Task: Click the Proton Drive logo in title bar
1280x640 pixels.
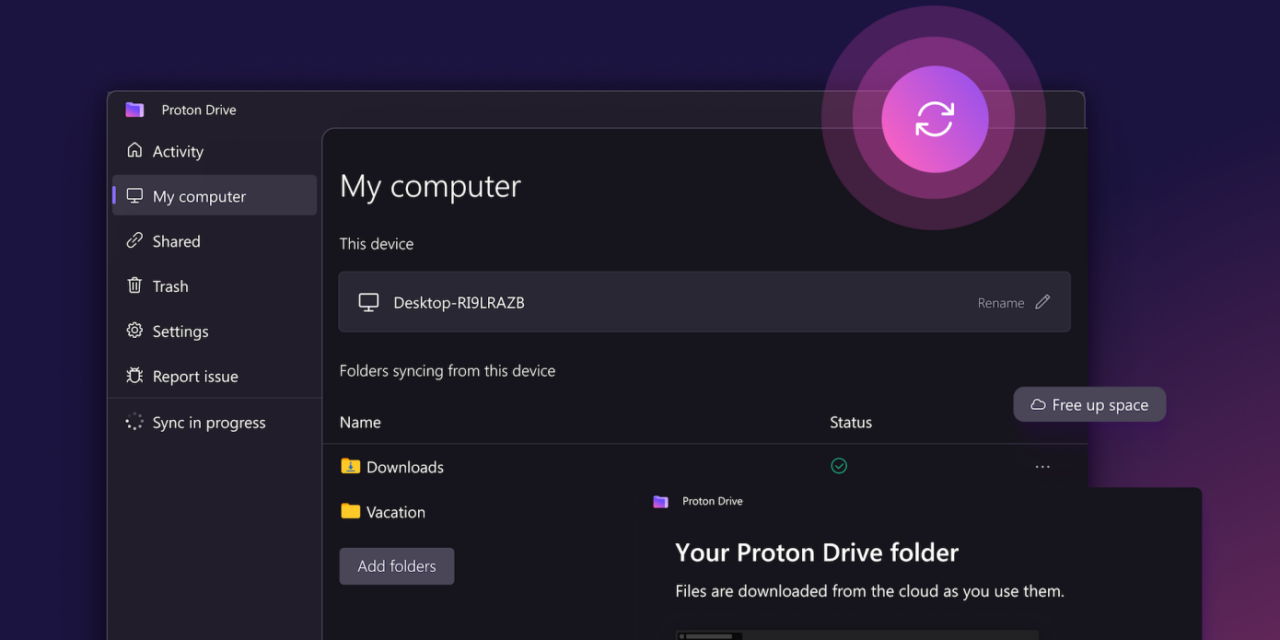Action: pyautogui.click(x=134, y=110)
